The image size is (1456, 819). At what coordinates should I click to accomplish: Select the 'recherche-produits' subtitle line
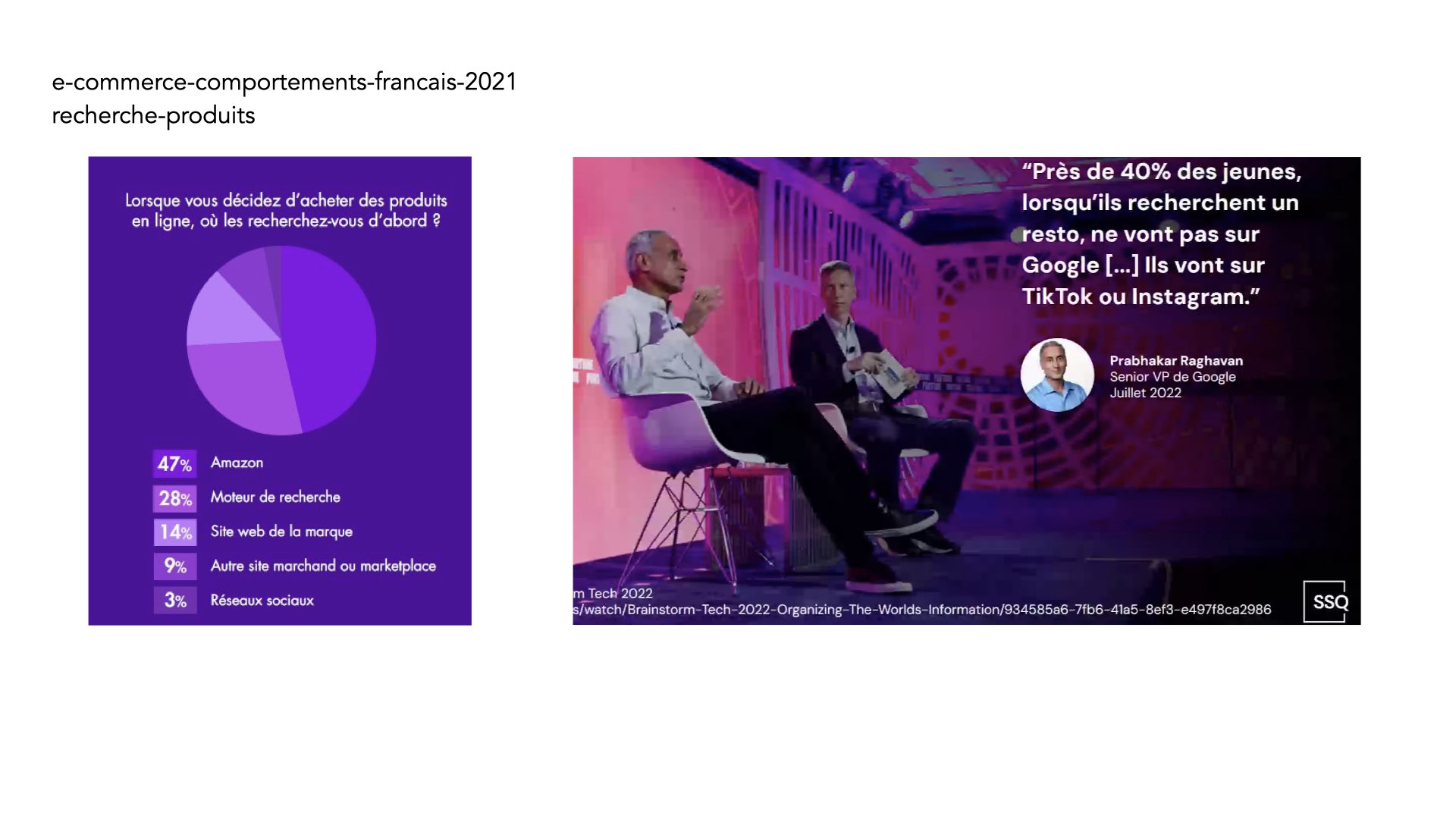153,115
